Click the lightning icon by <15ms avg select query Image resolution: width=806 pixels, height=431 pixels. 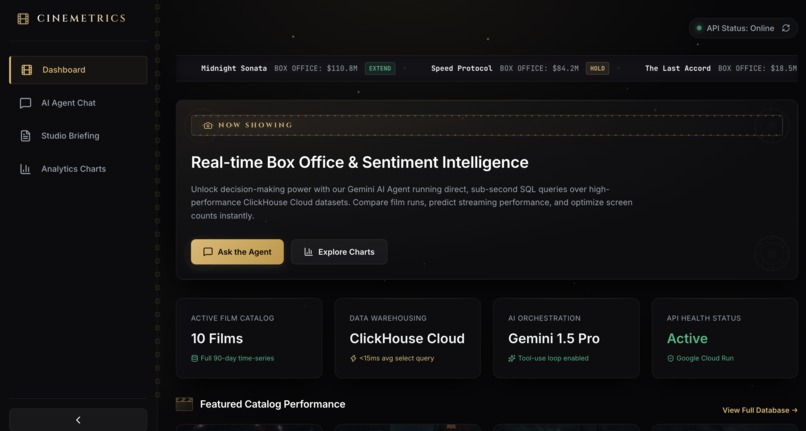point(353,358)
